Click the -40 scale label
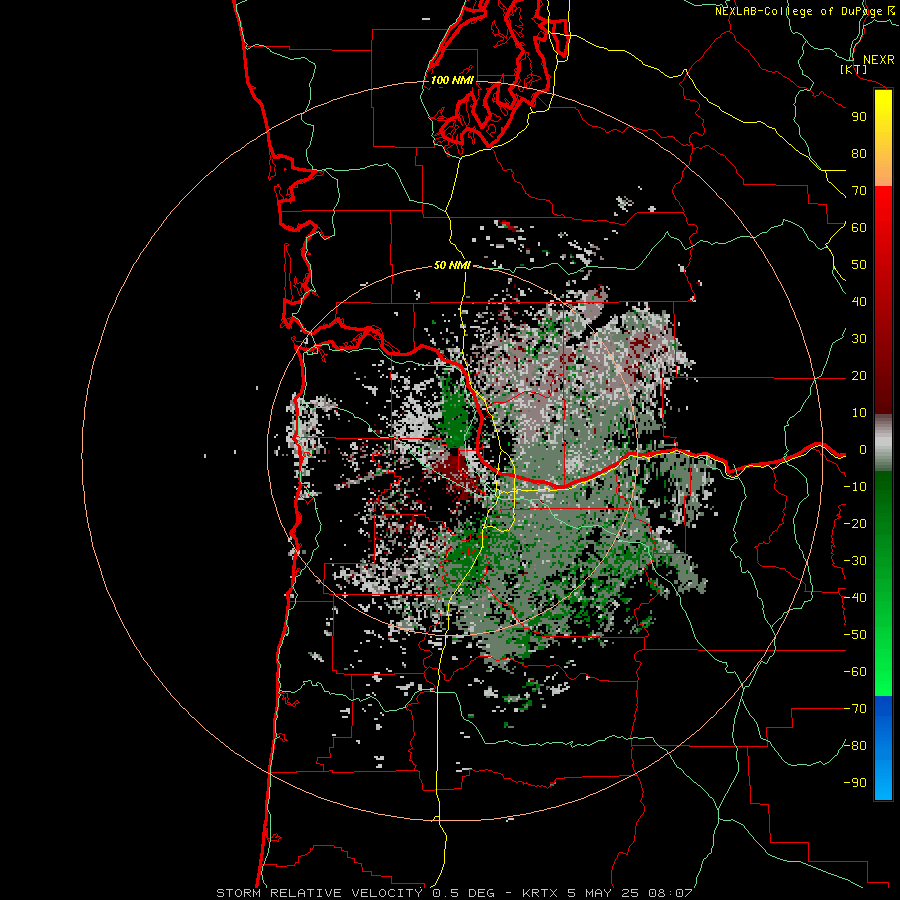The image size is (900, 900). coord(855,598)
